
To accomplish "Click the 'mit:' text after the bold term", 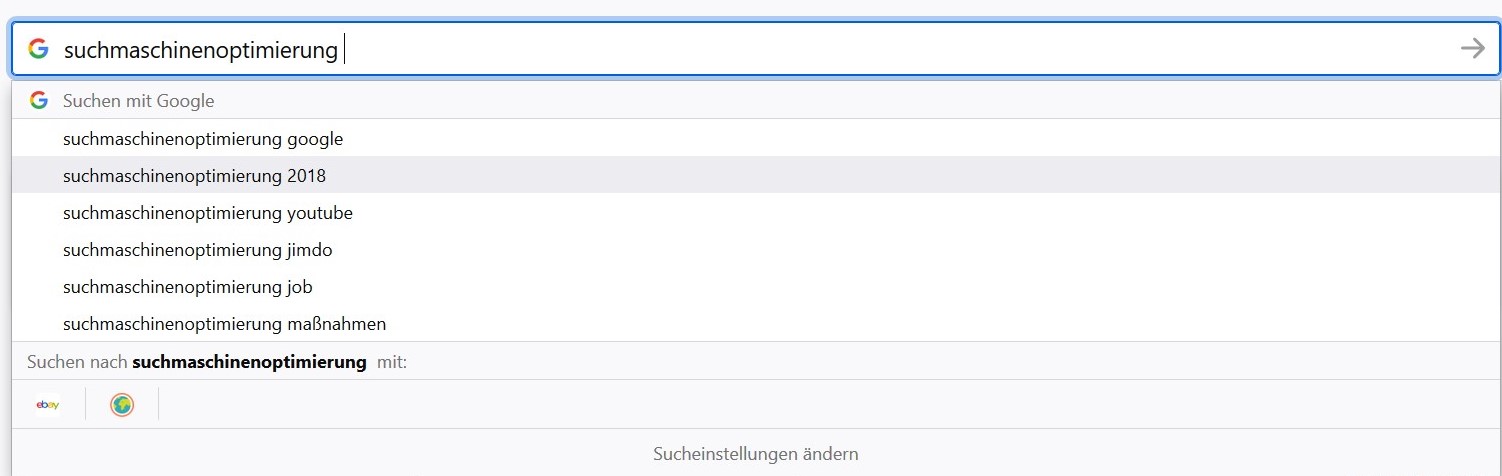I will 392,362.
